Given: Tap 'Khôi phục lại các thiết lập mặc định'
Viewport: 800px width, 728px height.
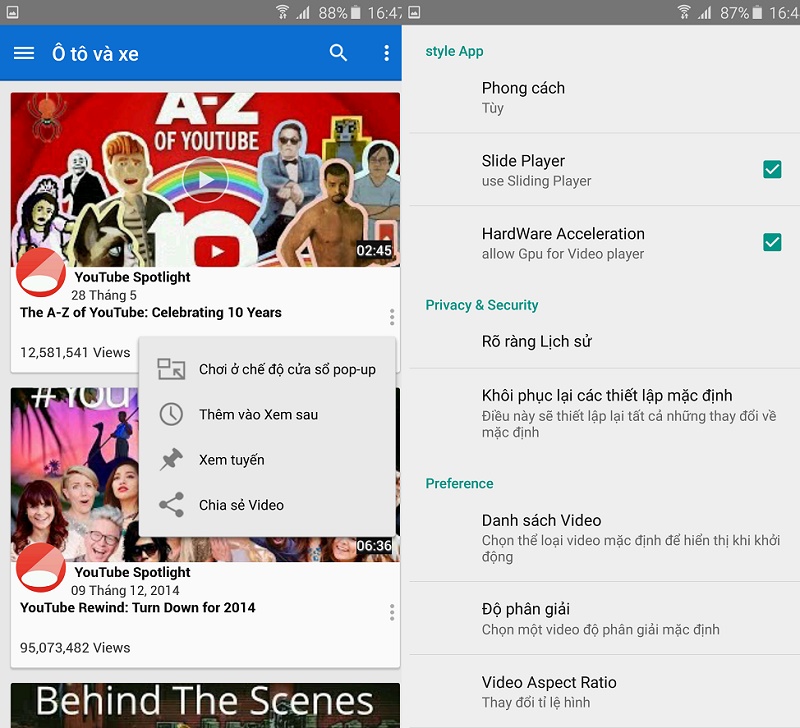Looking at the screenshot, I should 605,413.
